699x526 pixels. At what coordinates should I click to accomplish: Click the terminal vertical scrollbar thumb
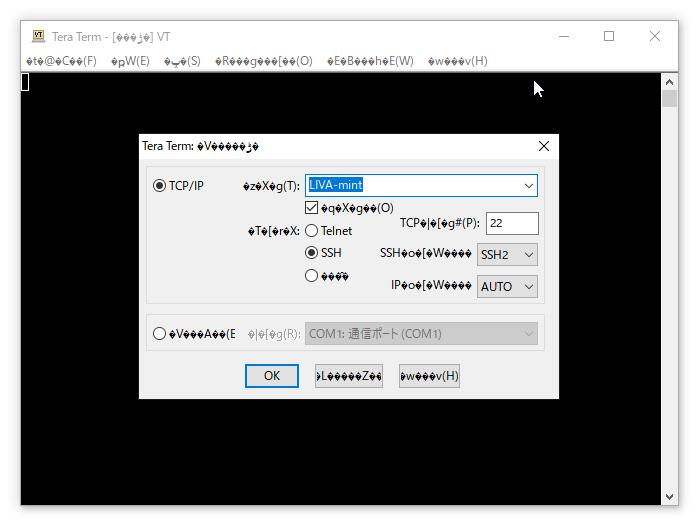click(669, 99)
